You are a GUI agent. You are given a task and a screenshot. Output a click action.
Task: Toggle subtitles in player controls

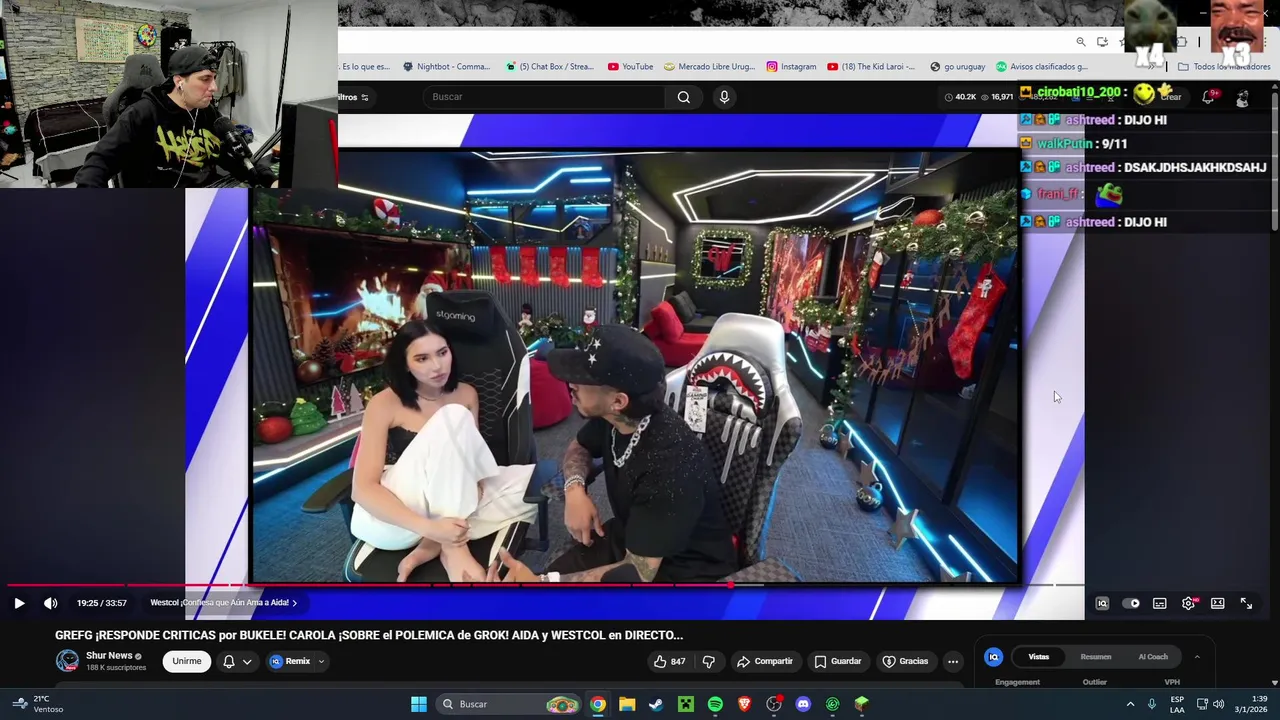coord(1159,603)
